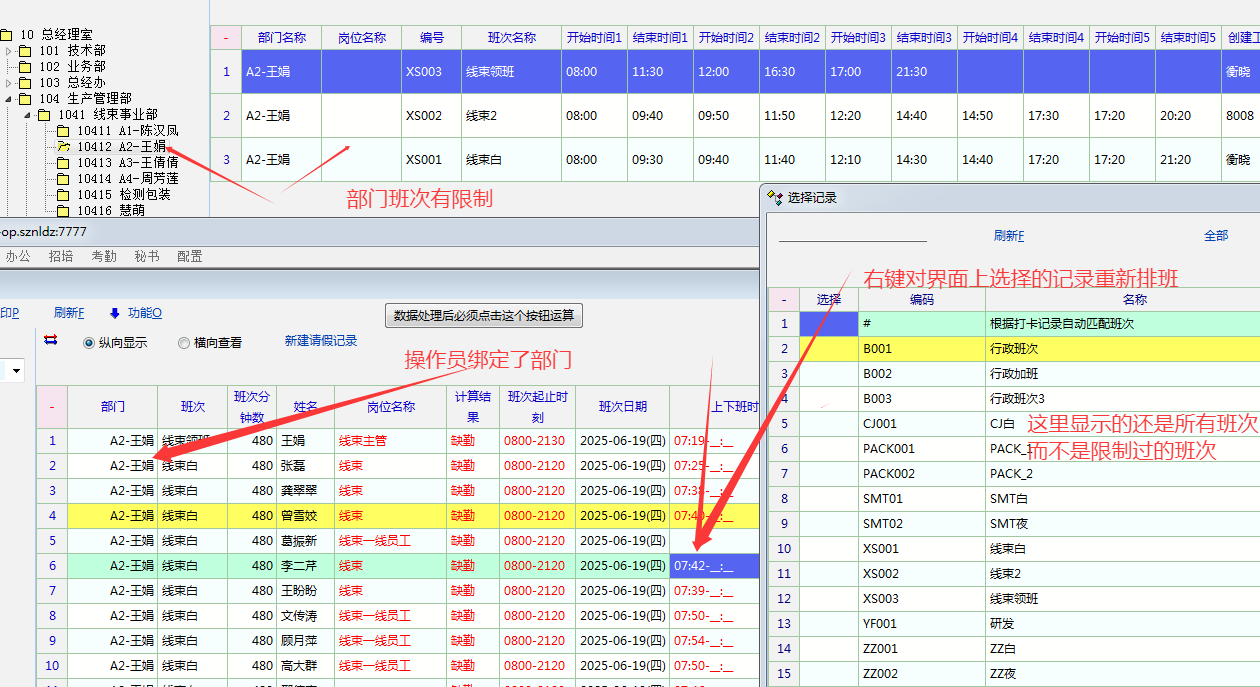Click the highlighted blue 选择 cell in row 1
The image size is (1260, 687).
(828, 324)
